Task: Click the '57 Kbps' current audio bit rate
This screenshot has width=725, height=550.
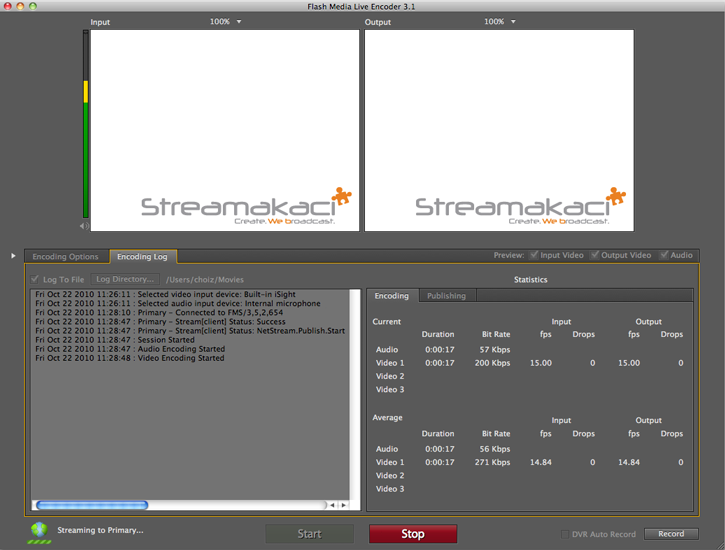Action: click(495, 350)
